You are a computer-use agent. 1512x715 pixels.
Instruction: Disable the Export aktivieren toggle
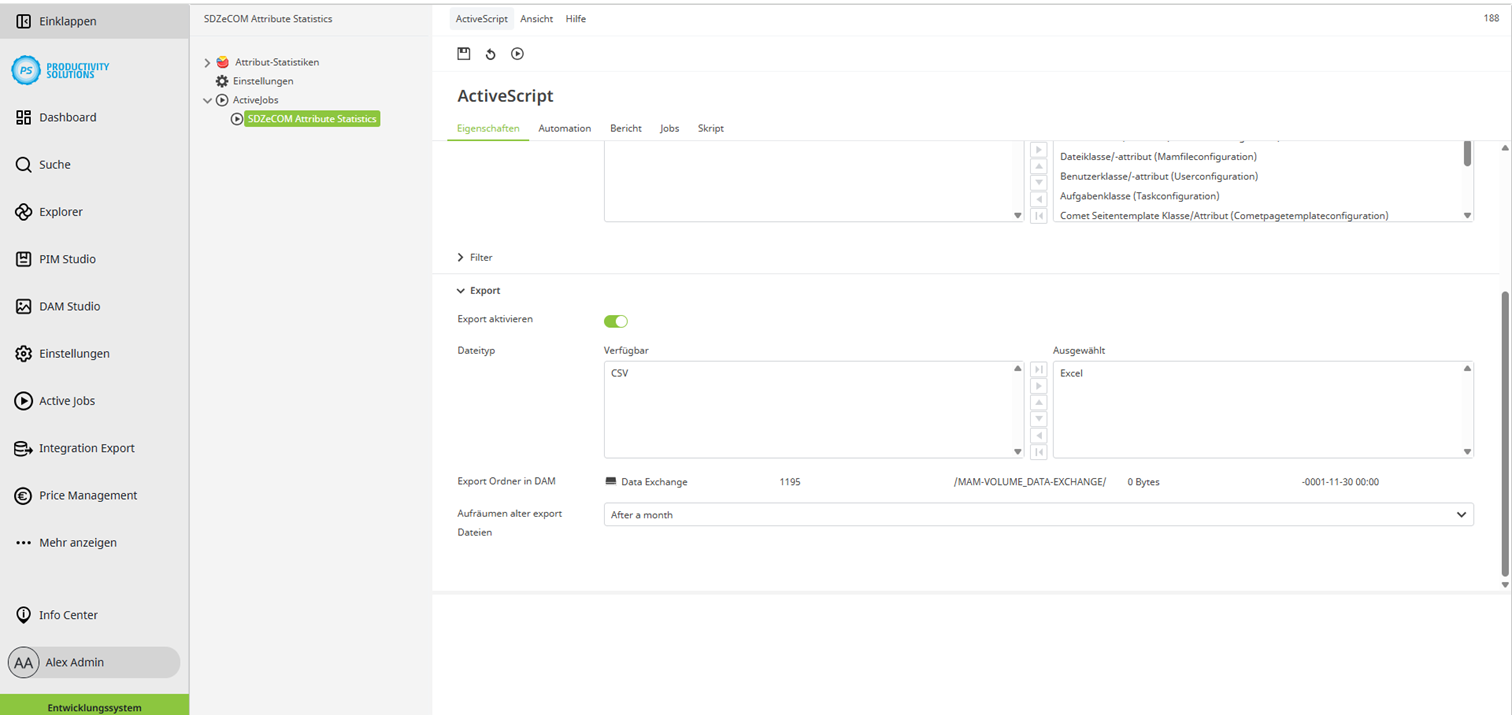[615, 321]
